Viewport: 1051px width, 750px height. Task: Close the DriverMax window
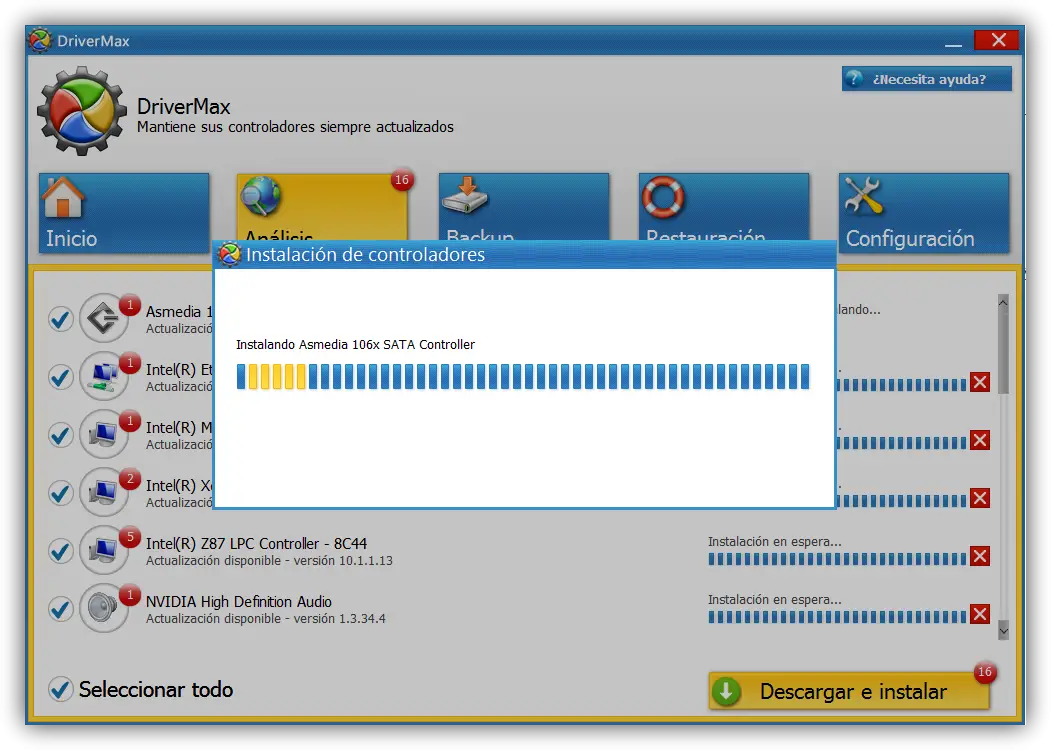pyautogui.click(x=998, y=40)
